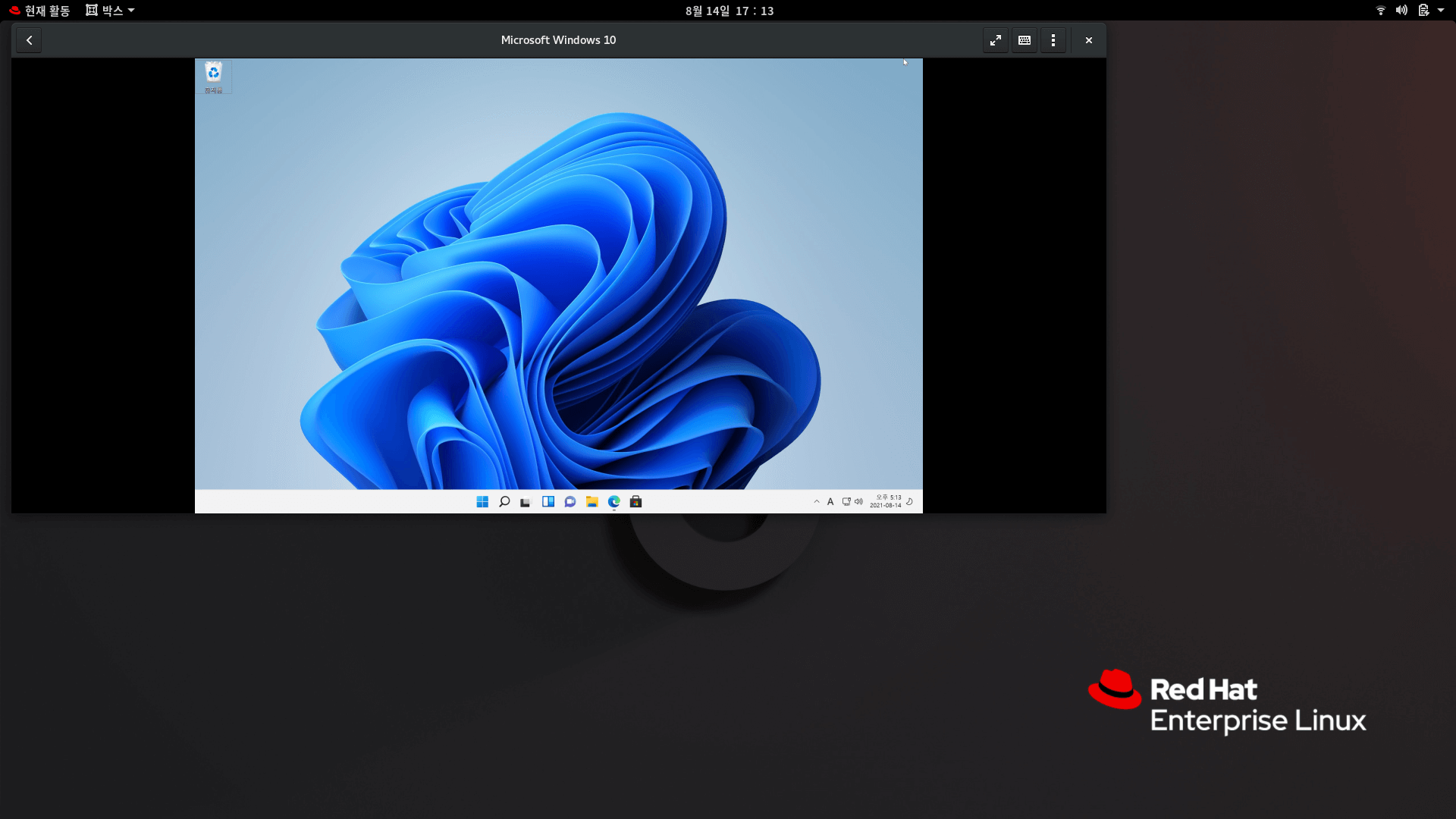The width and height of the screenshot is (1456, 819).
Task: Click the host Wi-Fi status icon
Action: [x=1381, y=11]
